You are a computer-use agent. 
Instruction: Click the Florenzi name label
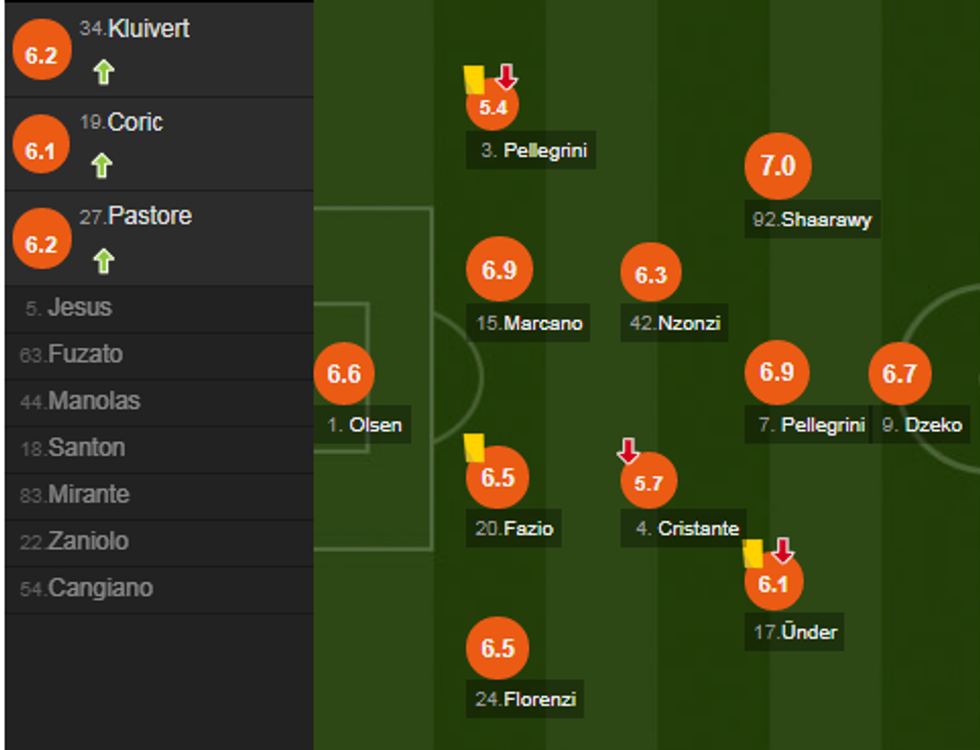526,699
